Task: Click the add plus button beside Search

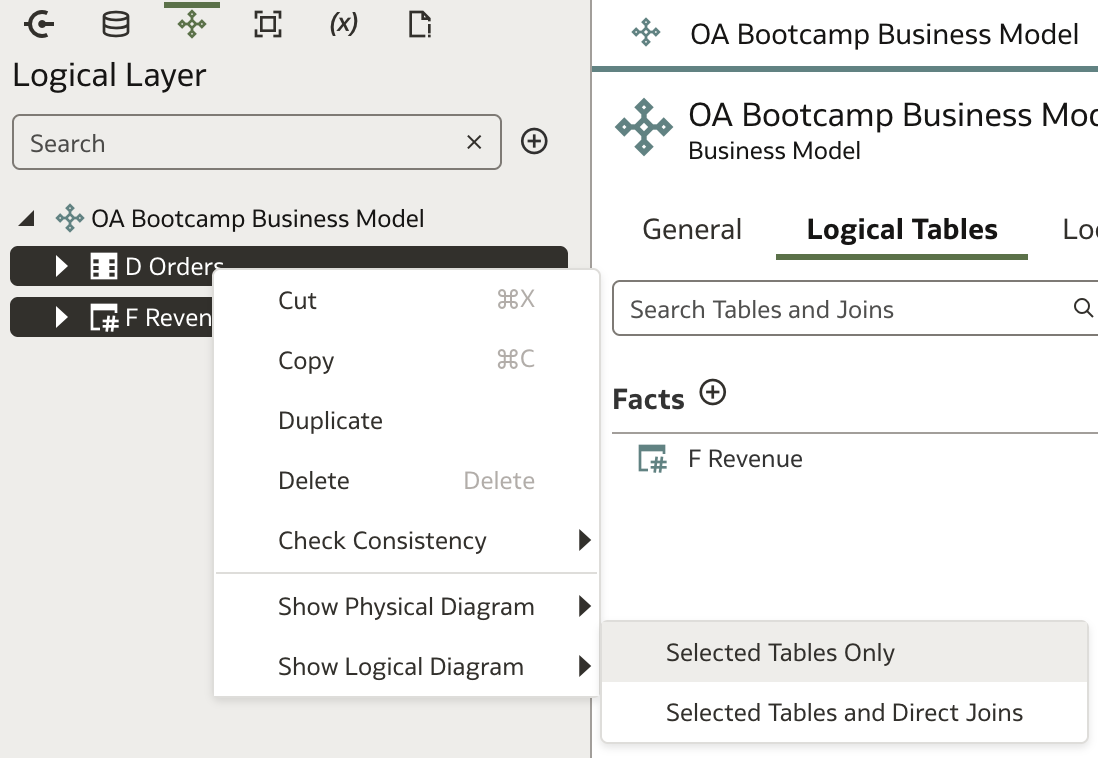Action: pyautogui.click(x=534, y=142)
